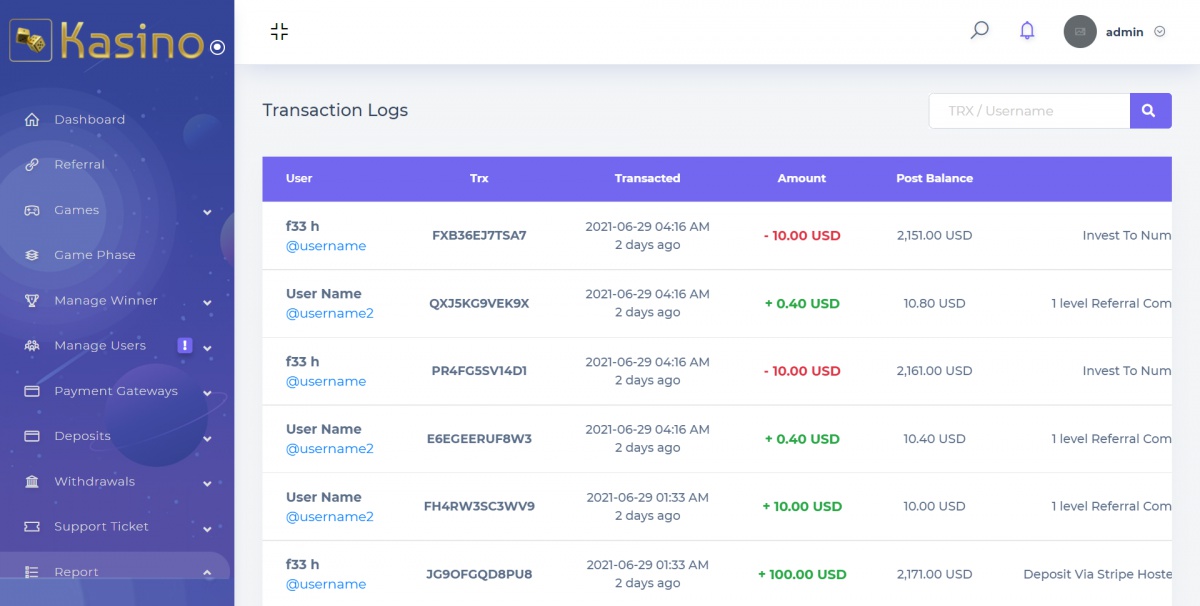Click the Kasino dice logo

pos(32,42)
